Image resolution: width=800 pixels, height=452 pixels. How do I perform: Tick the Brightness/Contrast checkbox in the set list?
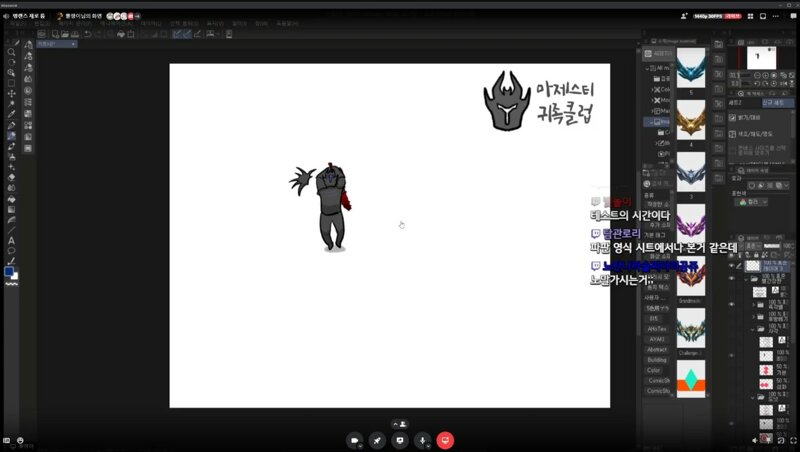pos(733,118)
